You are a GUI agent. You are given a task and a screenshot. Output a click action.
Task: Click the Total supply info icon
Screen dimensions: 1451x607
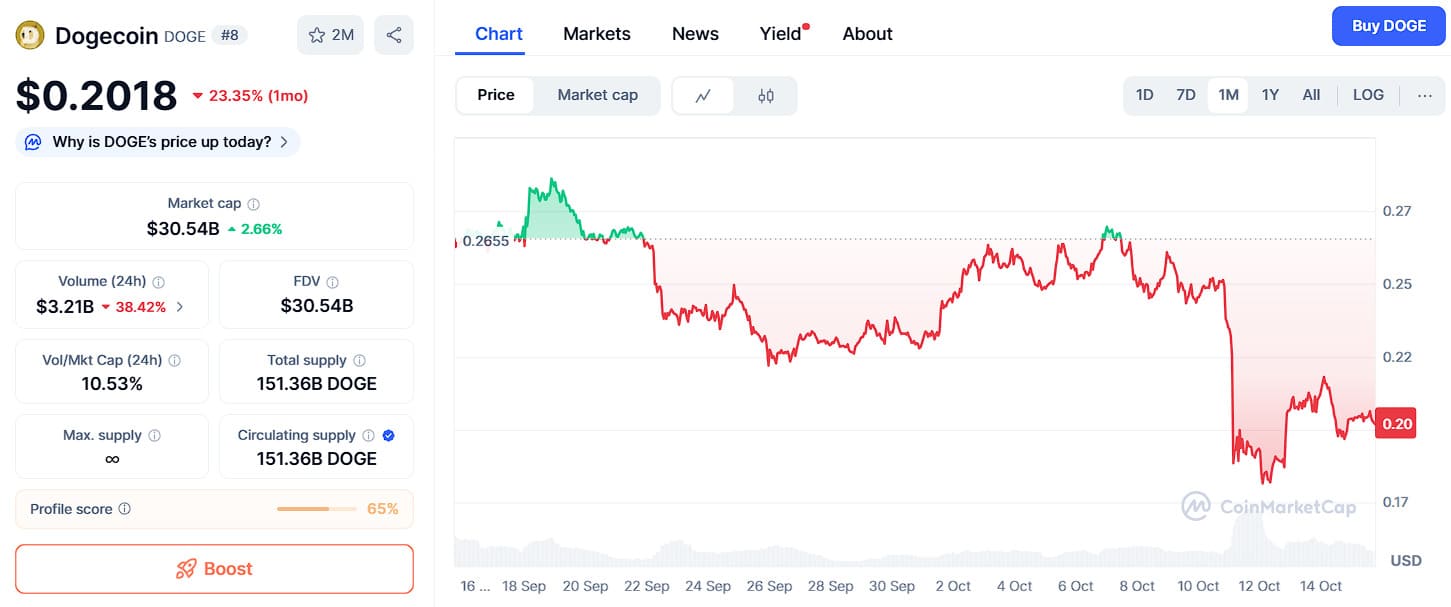(x=360, y=360)
